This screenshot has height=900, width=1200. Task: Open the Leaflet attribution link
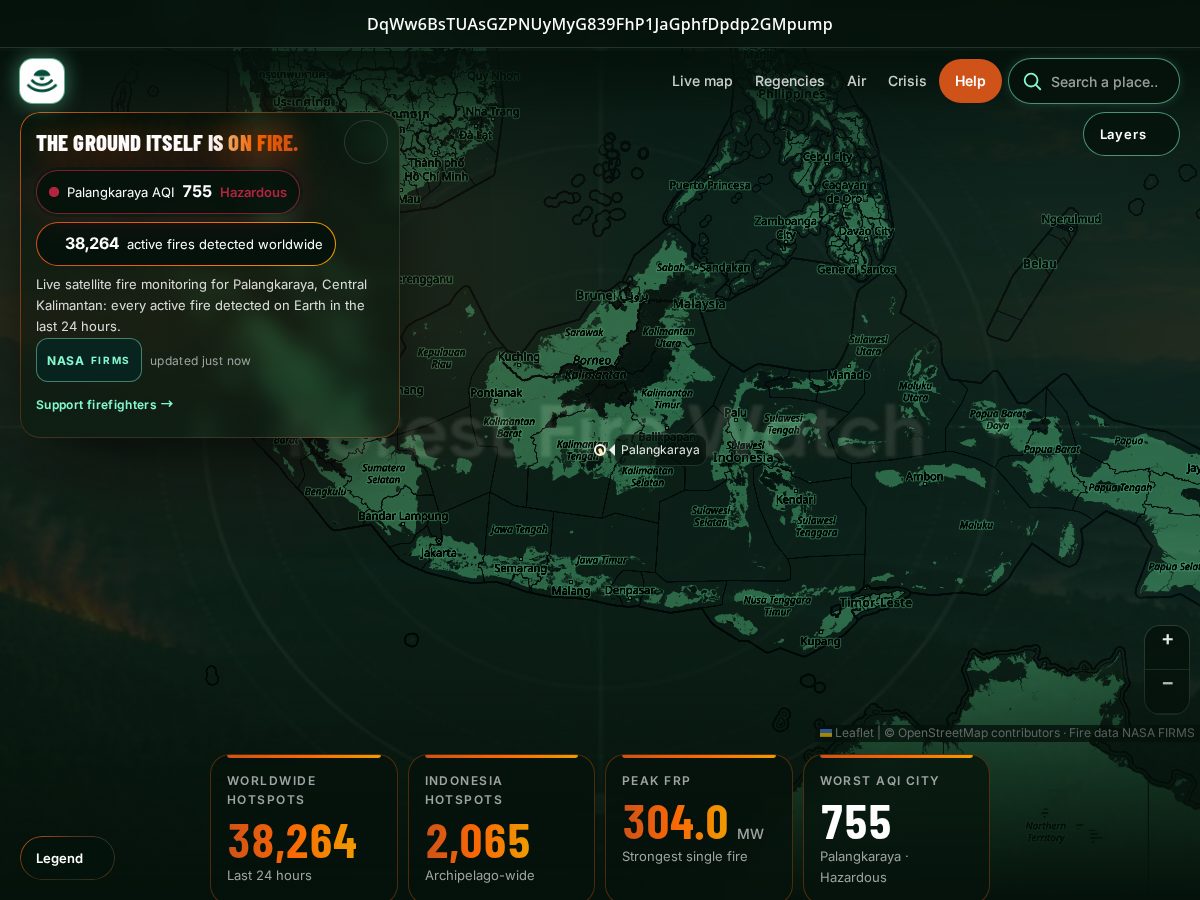pyautogui.click(x=847, y=733)
